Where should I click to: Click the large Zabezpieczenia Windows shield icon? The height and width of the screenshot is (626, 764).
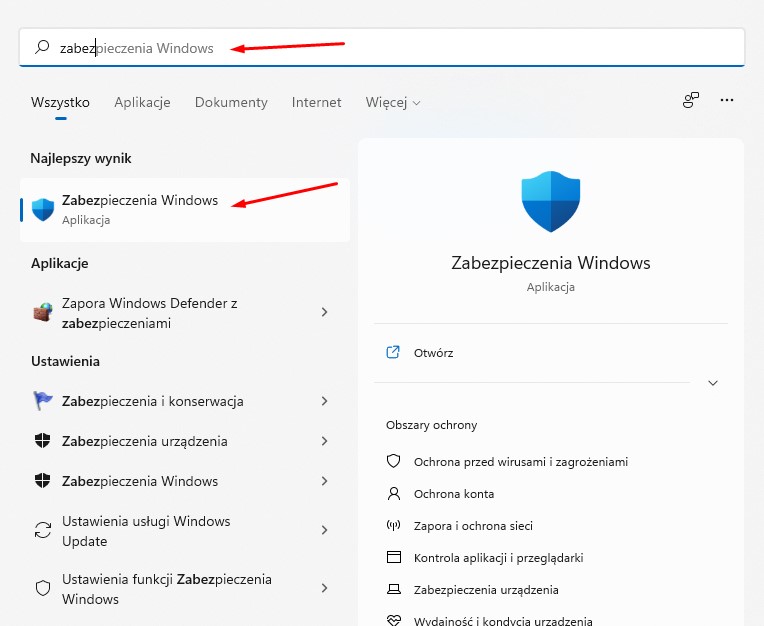tap(550, 202)
